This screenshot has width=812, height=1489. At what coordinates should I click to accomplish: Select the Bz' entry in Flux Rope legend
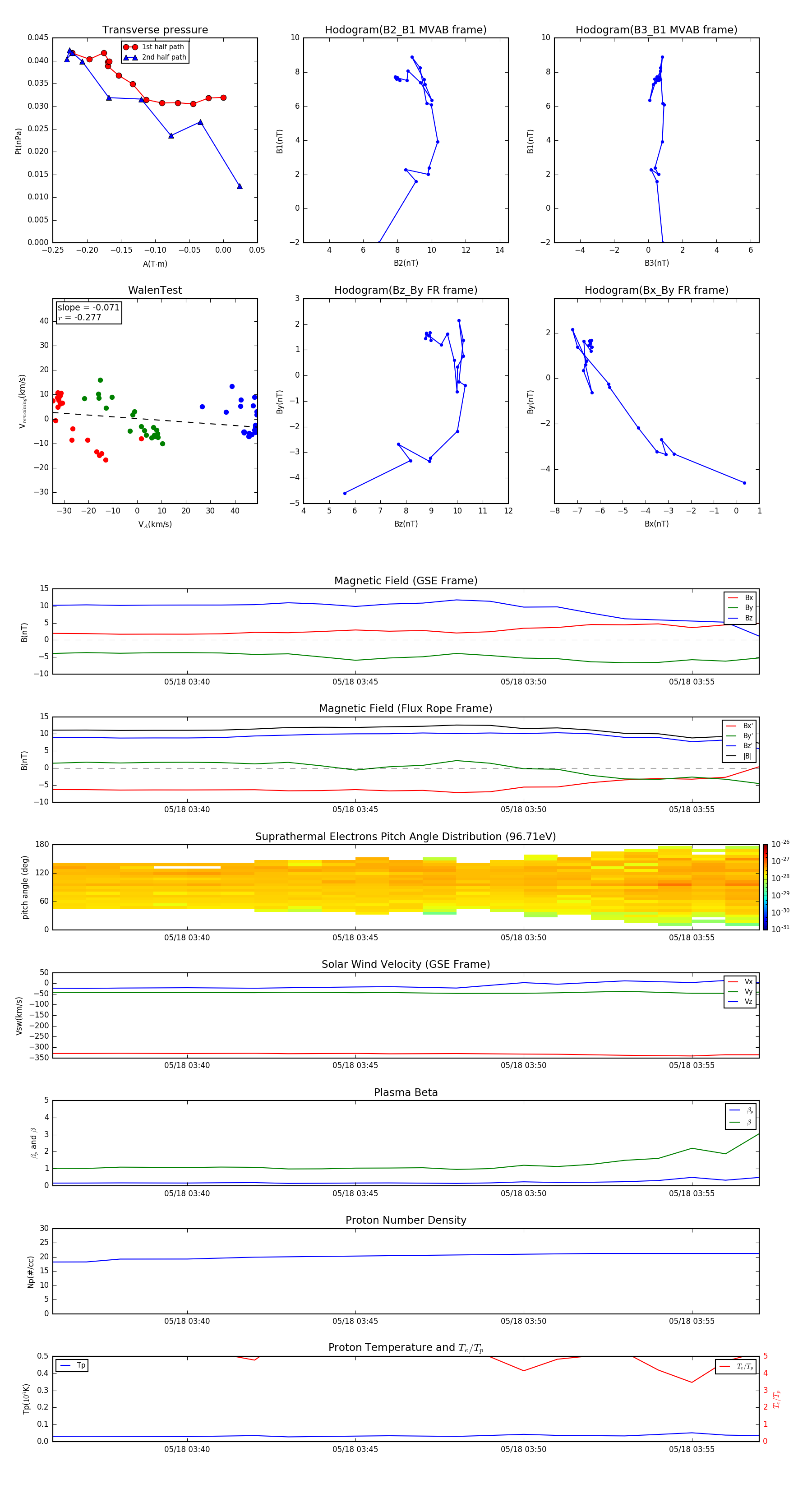click(x=739, y=746)
